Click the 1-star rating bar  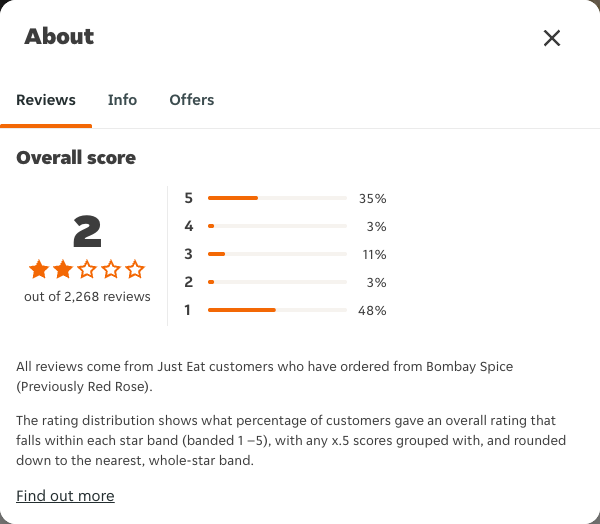pos(277,310)
